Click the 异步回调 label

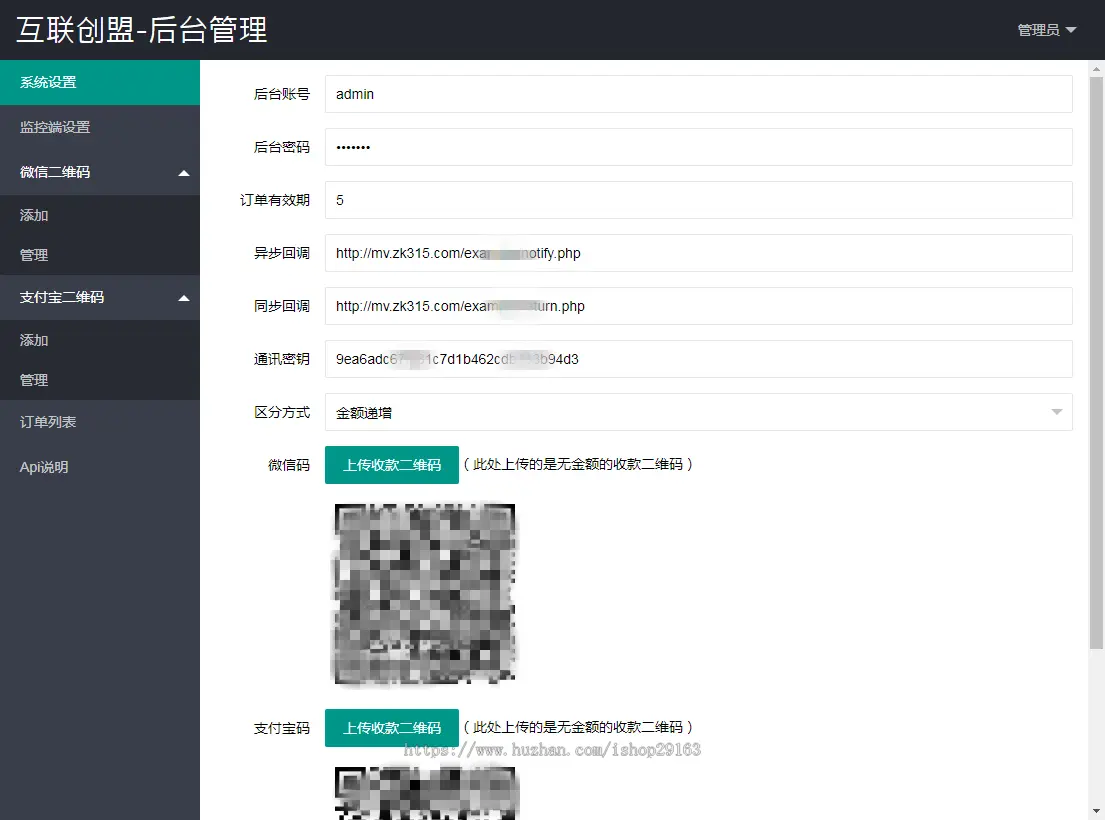(282, 253)
